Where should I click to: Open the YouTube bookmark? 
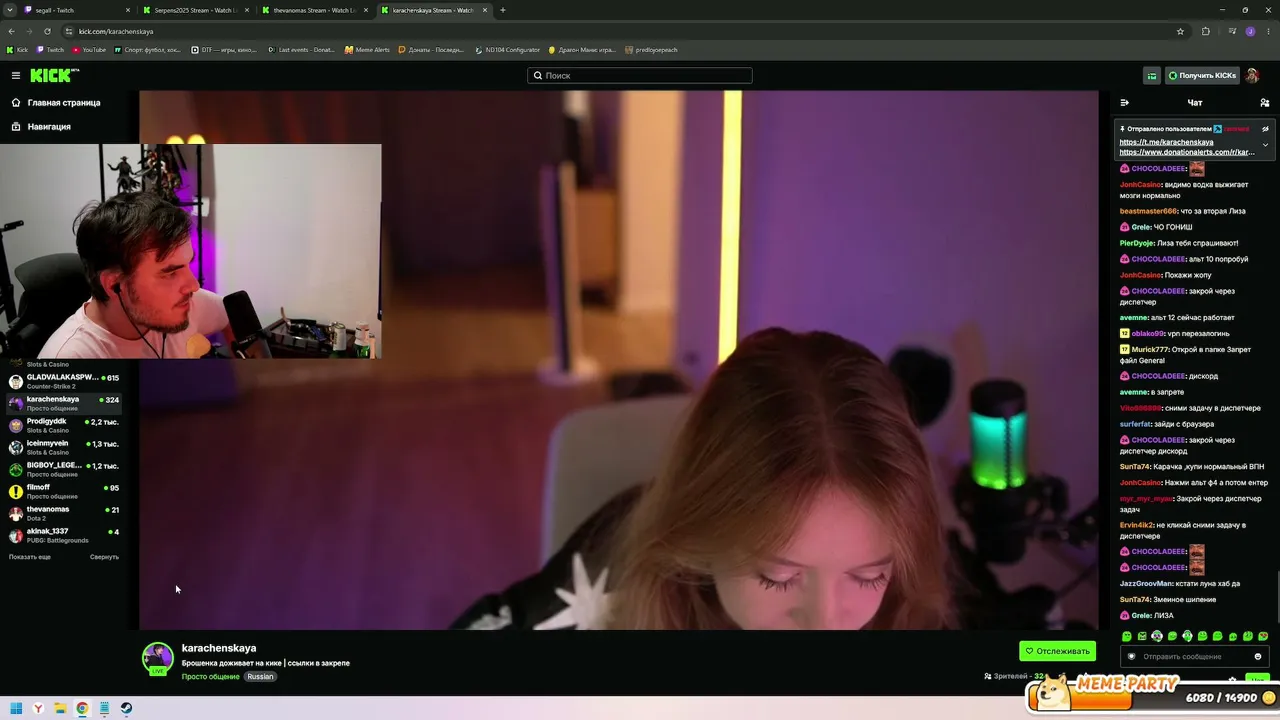[89, 50]
